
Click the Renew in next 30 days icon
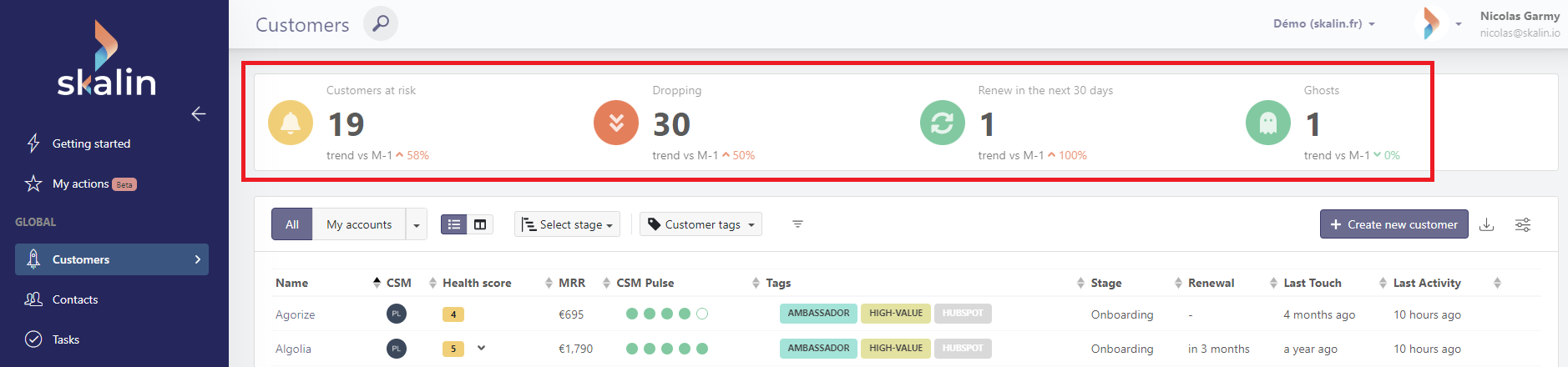click(942, 123)
